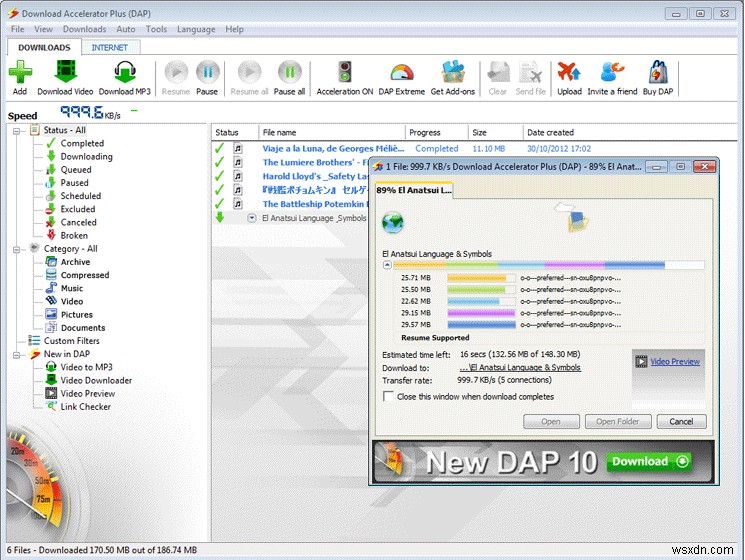
Task: Pause all downloads with Pause all
Action: click(290, 73)
